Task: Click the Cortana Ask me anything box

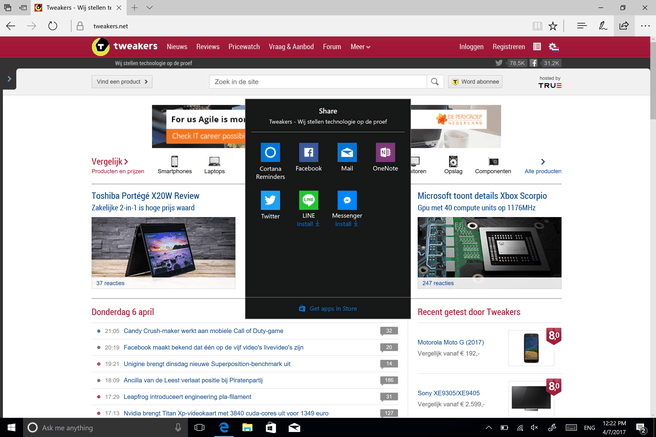Action: click(105, 427)
